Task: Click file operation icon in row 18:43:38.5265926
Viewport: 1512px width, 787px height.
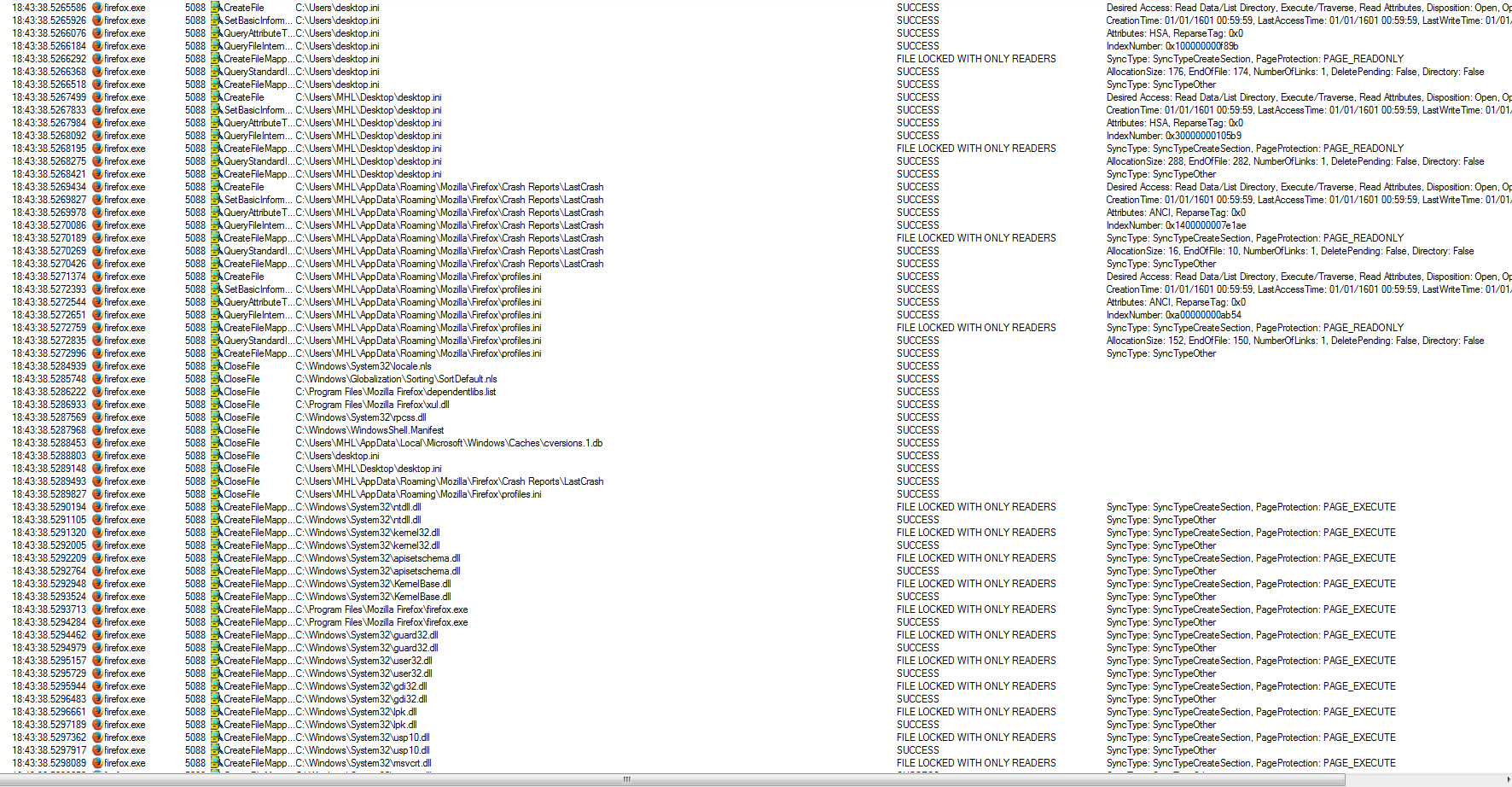Action: pyautogui.click(x=217, y=20)
